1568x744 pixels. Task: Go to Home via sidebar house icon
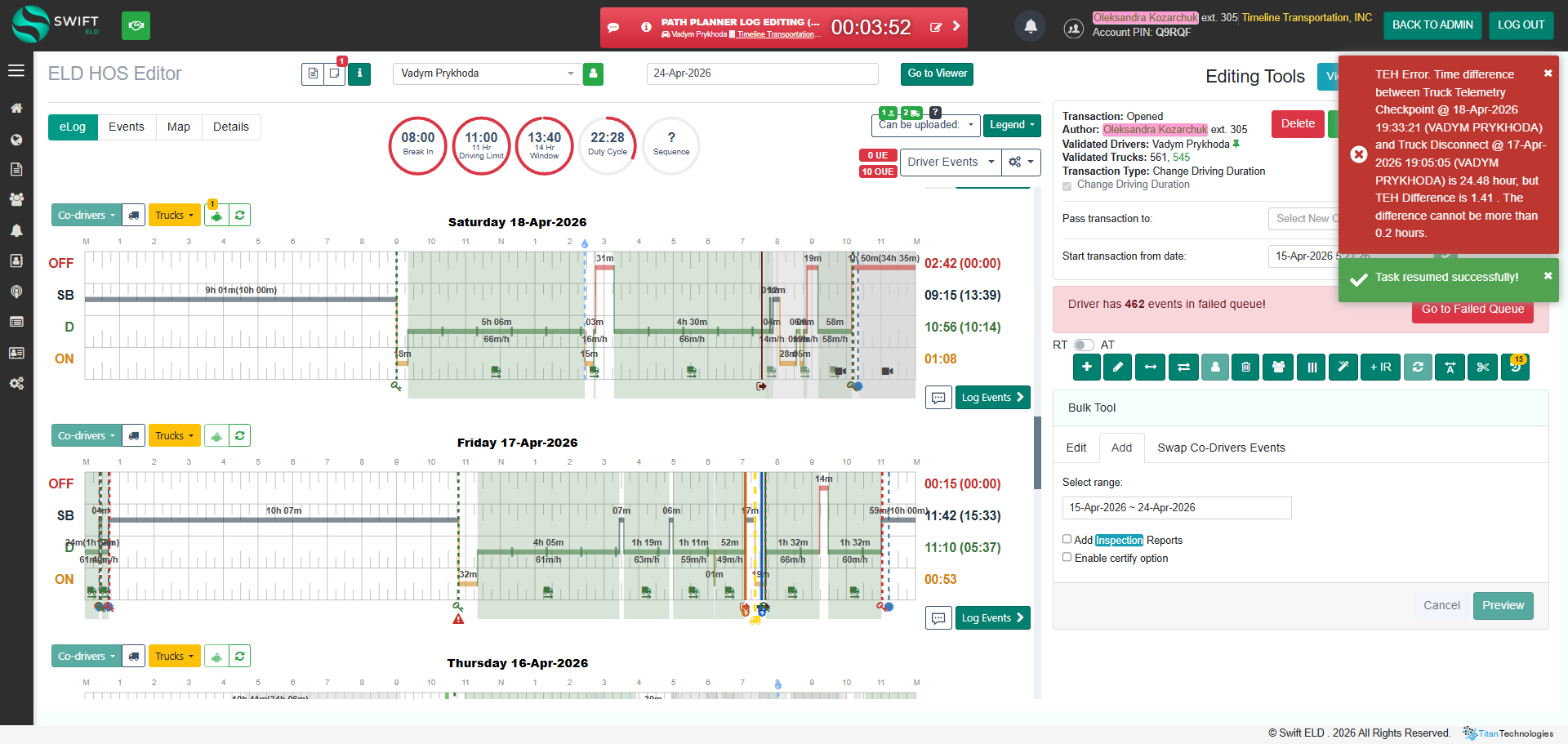coord(16,108)
